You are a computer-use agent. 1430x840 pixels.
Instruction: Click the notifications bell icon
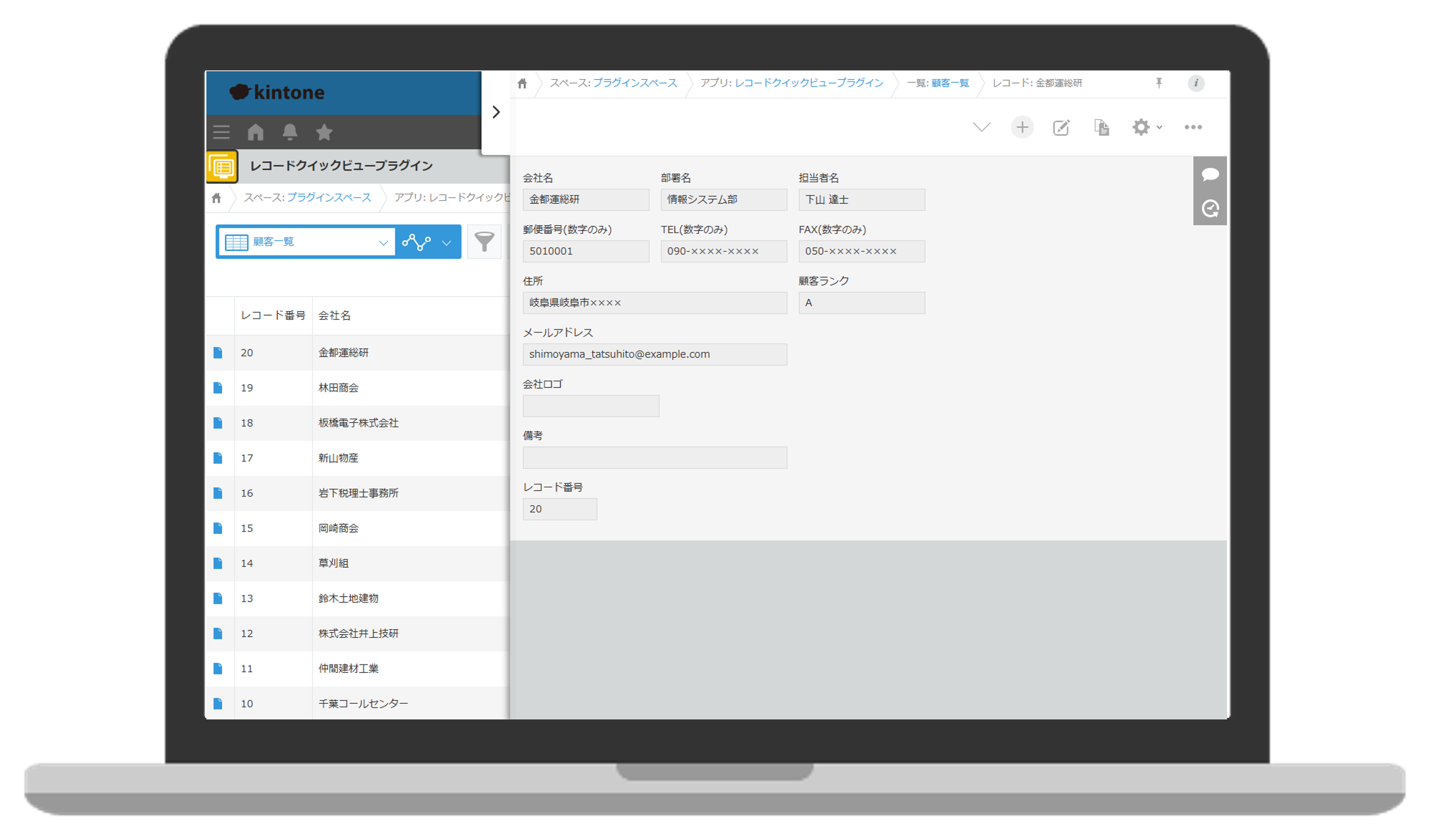coord(290,132)
